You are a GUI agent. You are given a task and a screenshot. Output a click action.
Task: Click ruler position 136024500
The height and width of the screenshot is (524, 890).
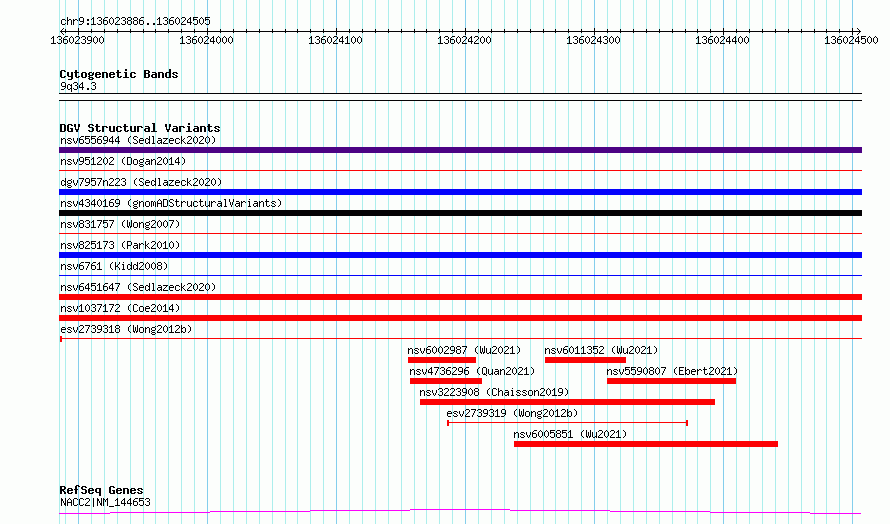[851, 40]
